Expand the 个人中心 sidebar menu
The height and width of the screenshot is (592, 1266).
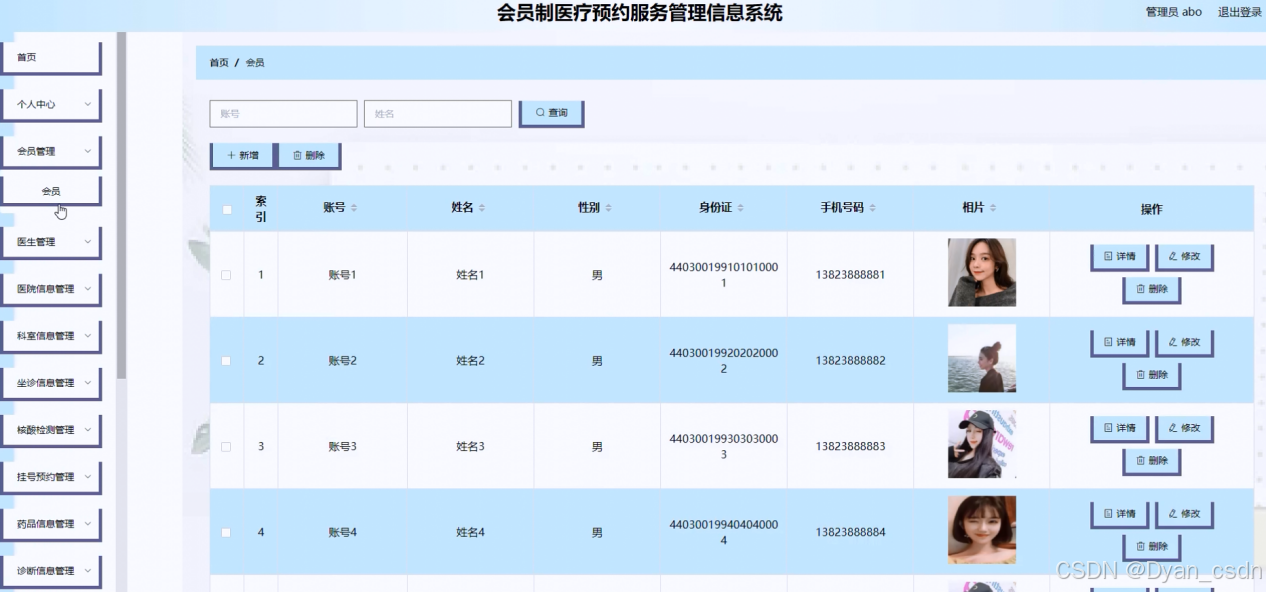coord(51,104)
